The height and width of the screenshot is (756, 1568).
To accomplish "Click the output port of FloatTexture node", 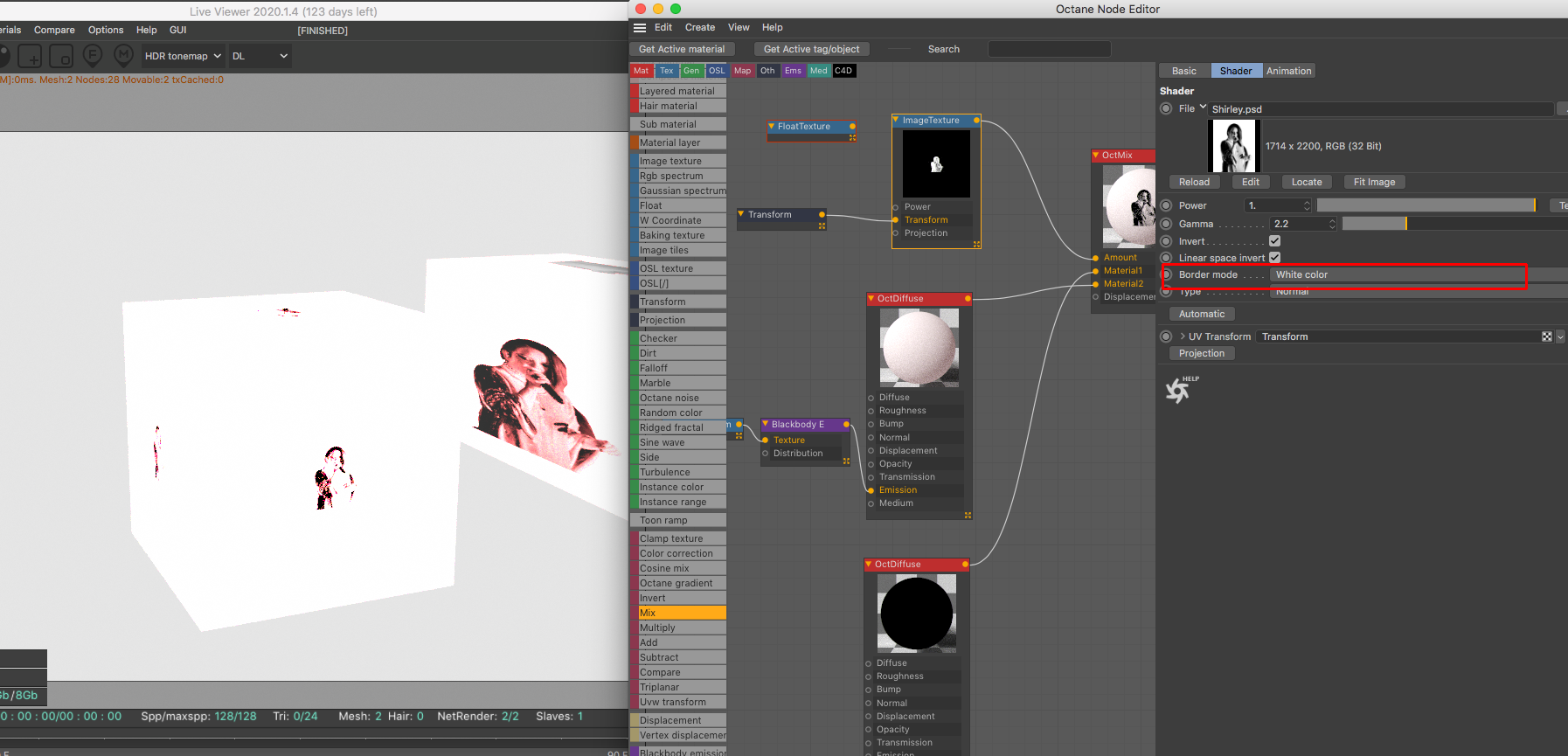I will pyautogui.click(x=852, y=127).
